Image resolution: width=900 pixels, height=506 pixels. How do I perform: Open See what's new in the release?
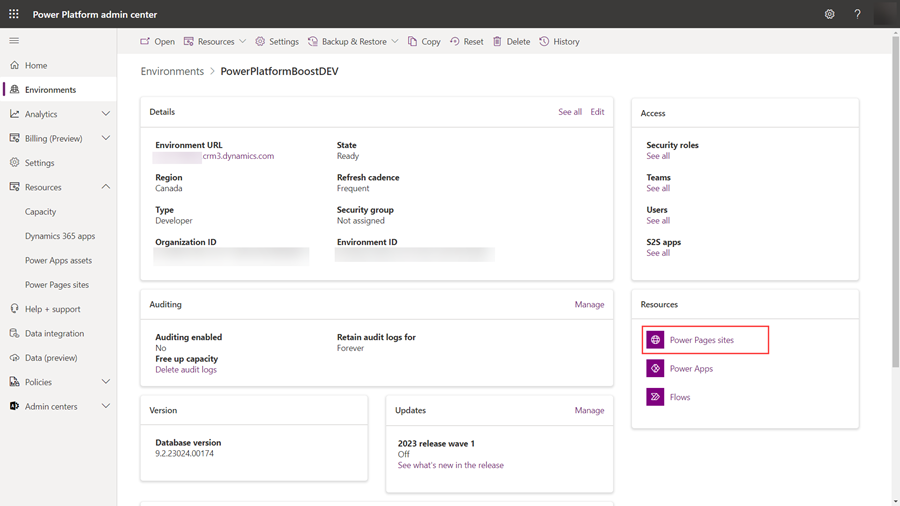(x=451, y=465)
